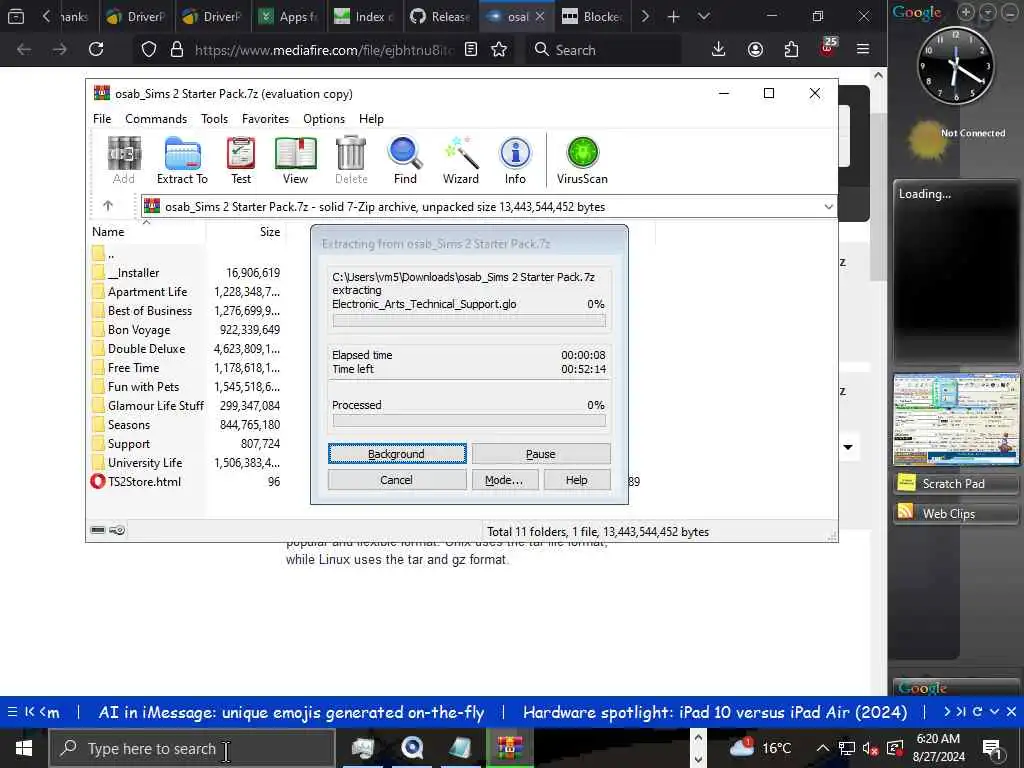Click the Windows taskbar search box
This screenshot has width=1024, height=768.
pyautogui.click(x=192, y=748)
